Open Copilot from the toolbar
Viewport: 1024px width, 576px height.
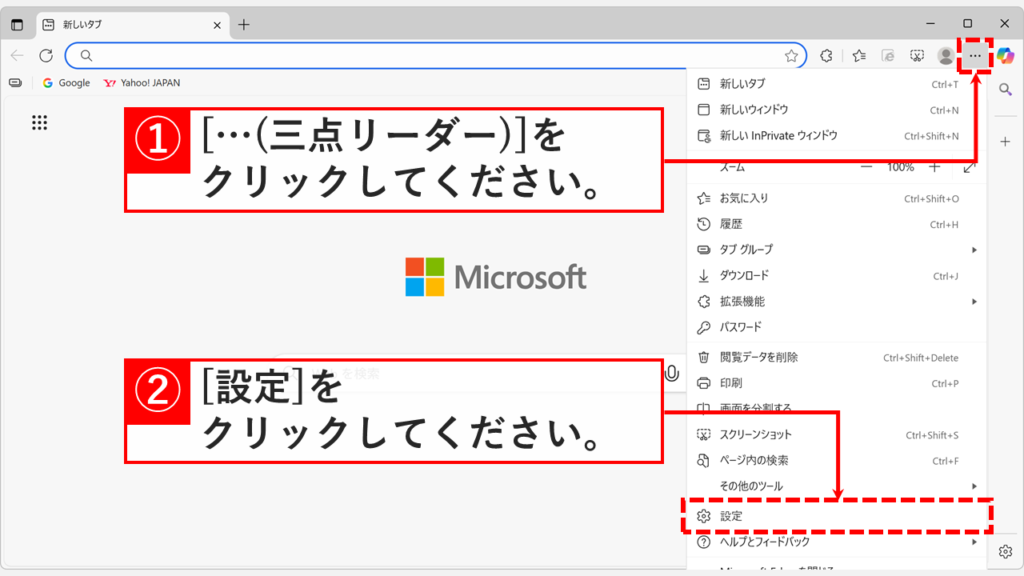(x=1005, y=56)
